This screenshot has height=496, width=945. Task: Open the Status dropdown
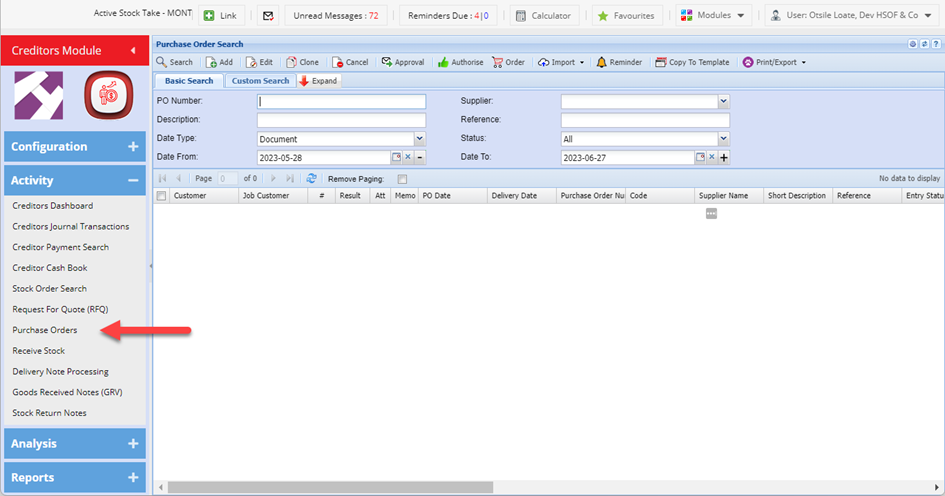point(723,139)
